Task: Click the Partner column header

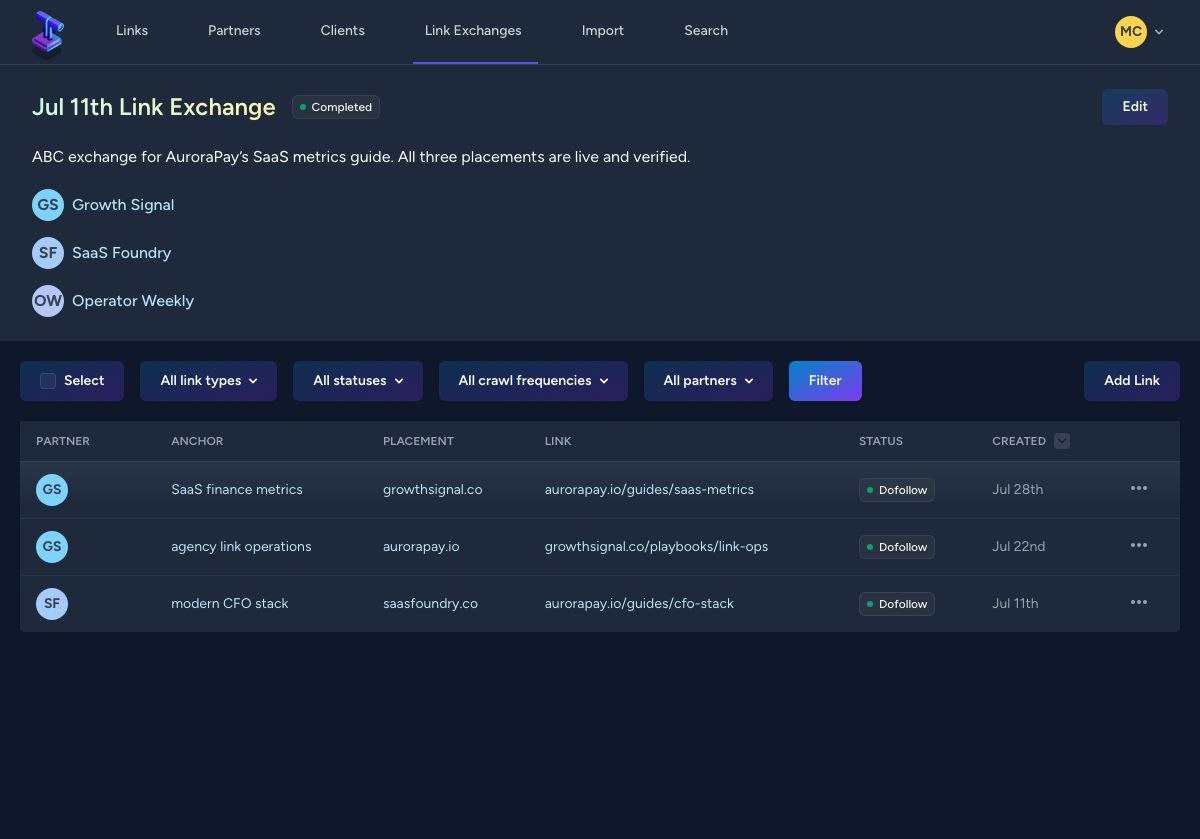Action: click(x=63, y=441)
